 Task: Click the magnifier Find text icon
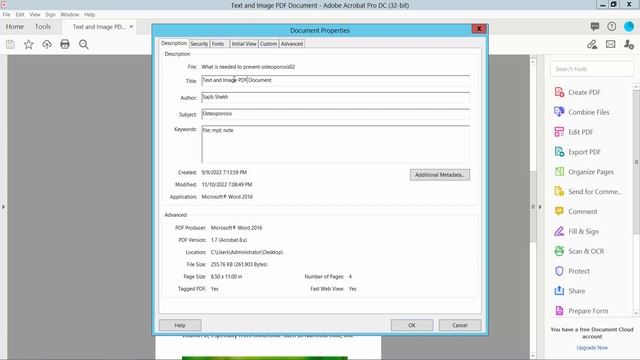tap(84, 44)
